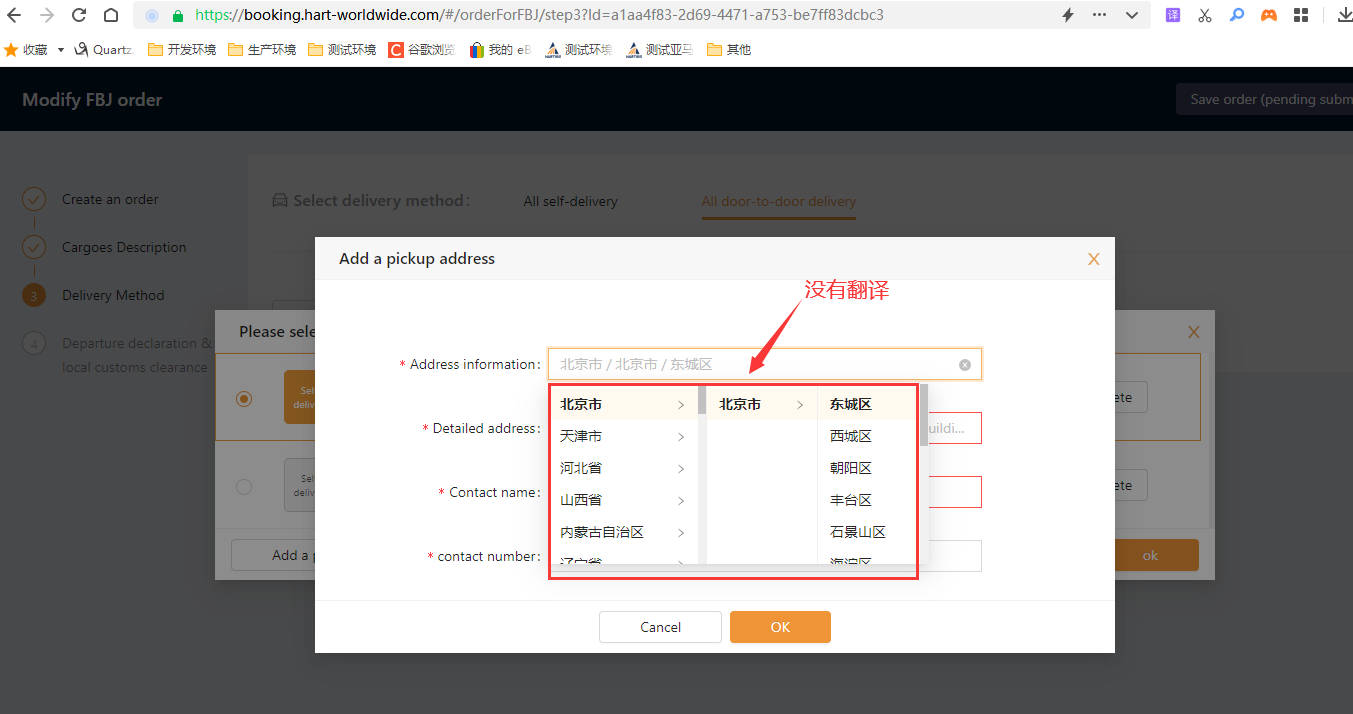The image size is (1353, 714).
Task: Choose 朝阳区 from the district column
Action: pyautogui.click(x=851, y=468)
